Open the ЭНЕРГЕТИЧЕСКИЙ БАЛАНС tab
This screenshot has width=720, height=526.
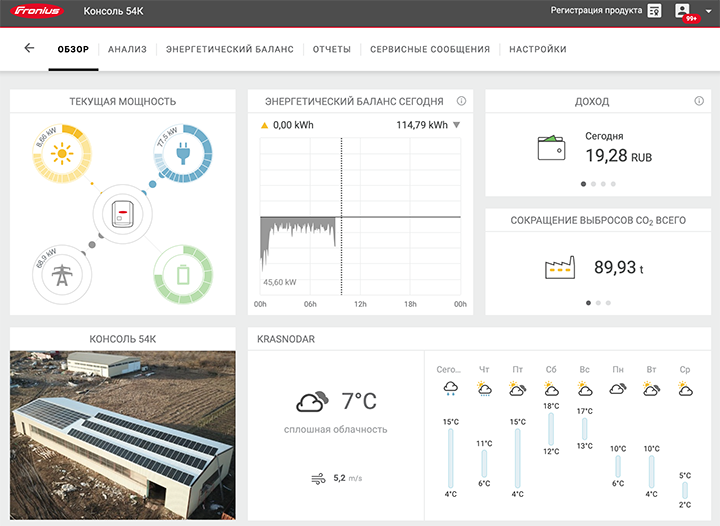tap(230, 49)
